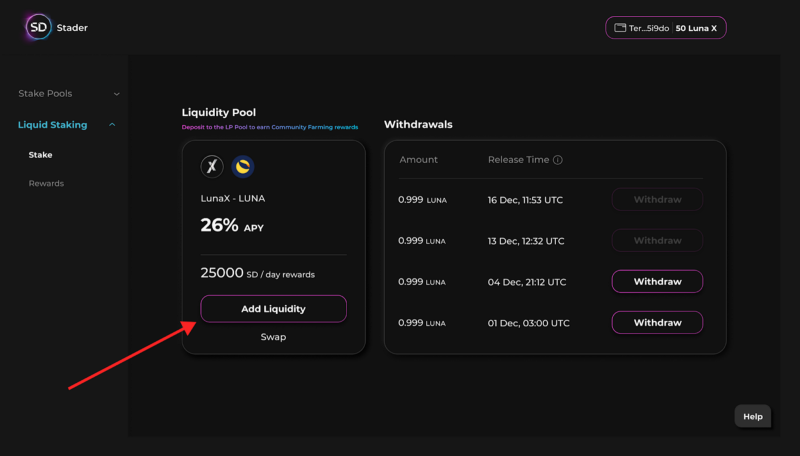Click 04 Dec, 21:12 UTC release time
800x456 pixels.
527,282
